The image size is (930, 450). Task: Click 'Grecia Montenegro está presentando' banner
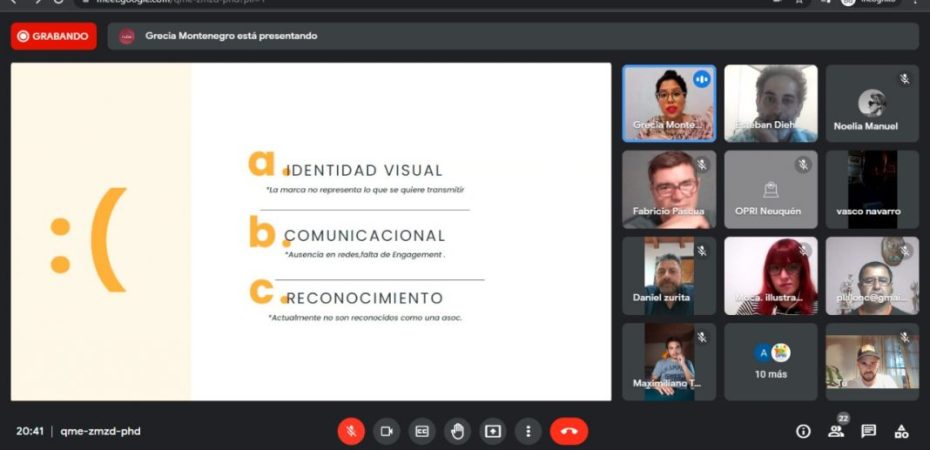pos(230,37)
